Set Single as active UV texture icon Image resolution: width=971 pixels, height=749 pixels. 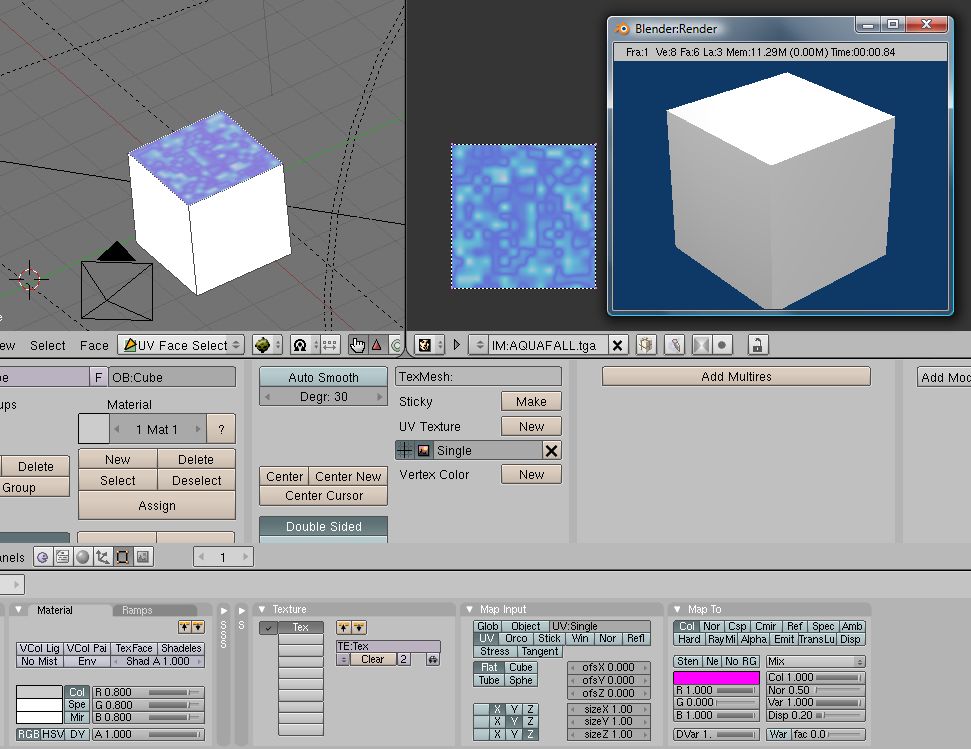[x=404, y=451]
